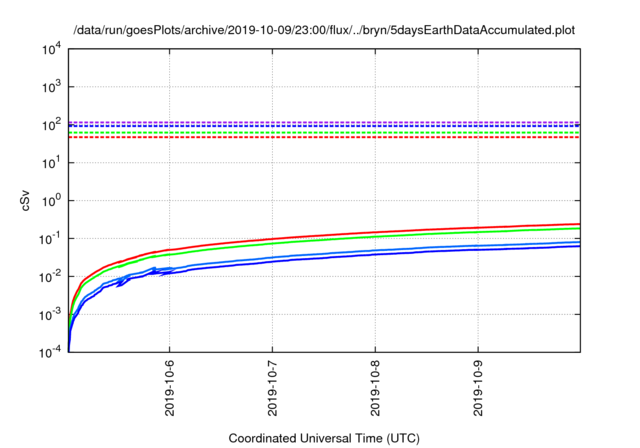This screenshot has height=448, width=640.
Task: Select the 10^1 y-axis label
Action: [x=51, y=163]
